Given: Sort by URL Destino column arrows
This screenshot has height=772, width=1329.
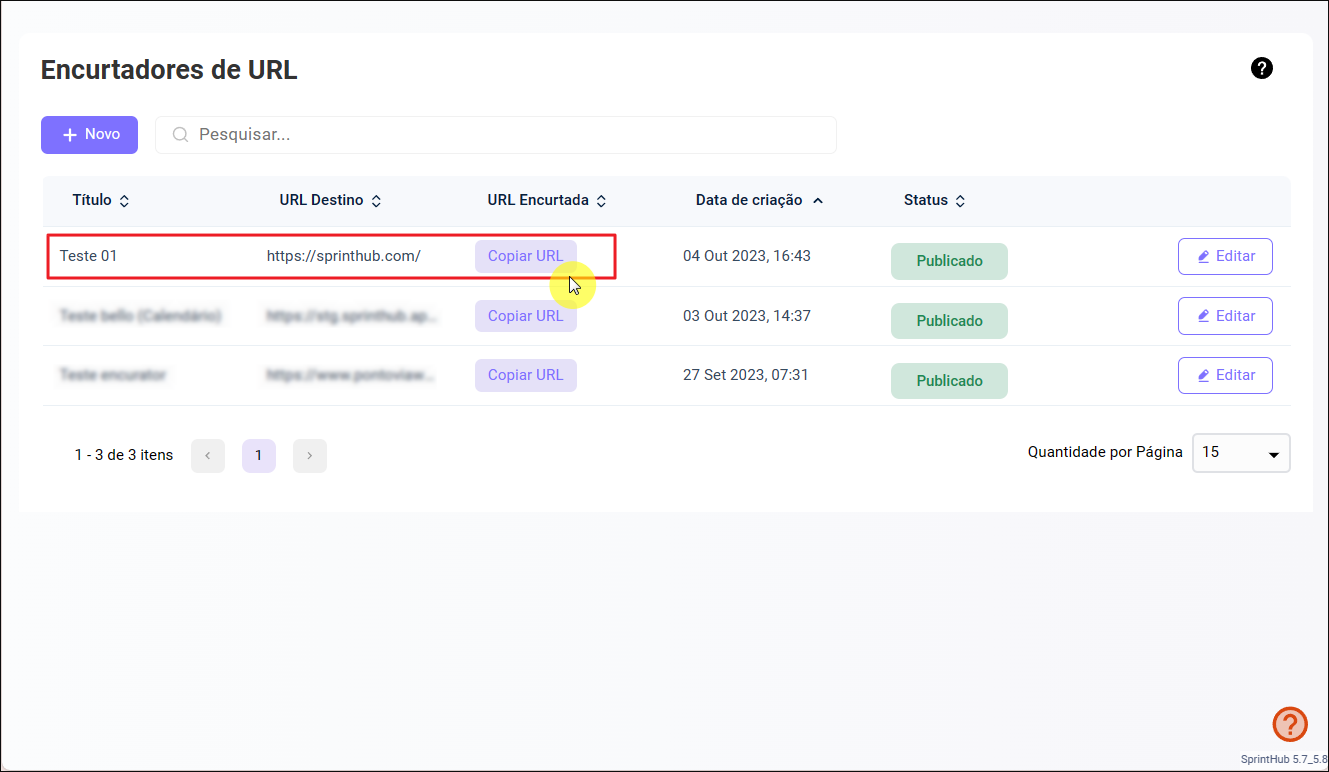Looking at the screenshot, I should click(x=376, y=201).
